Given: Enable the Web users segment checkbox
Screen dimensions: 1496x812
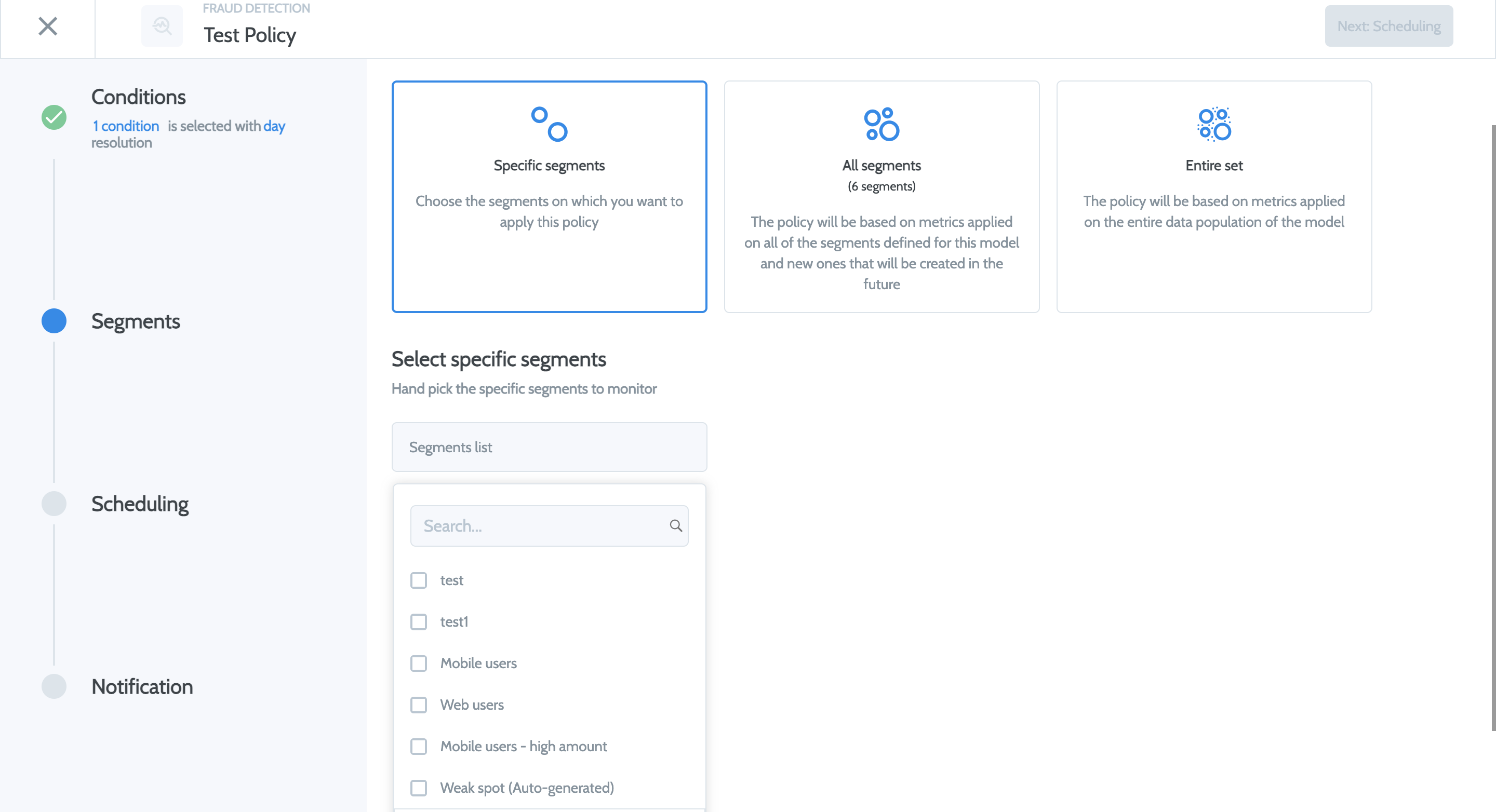Looking at the screenshot, I should (x=418, y=705).
